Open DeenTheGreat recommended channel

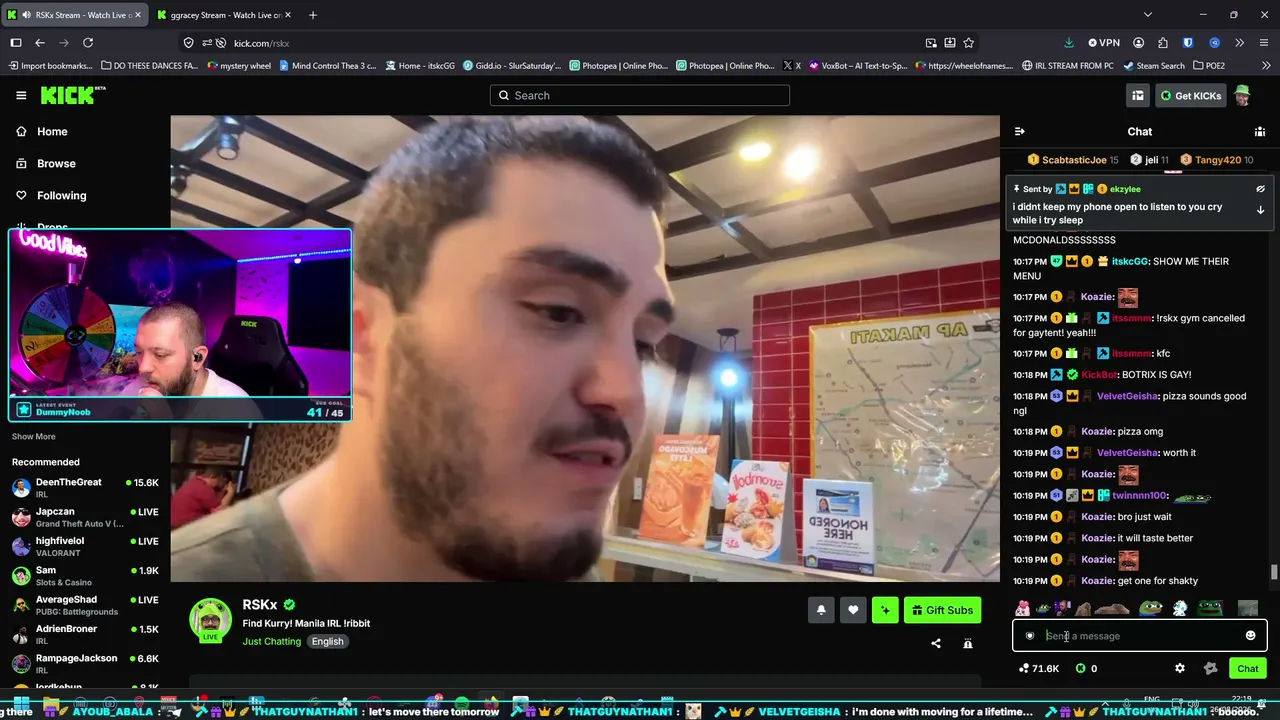(x=85, y=488)
